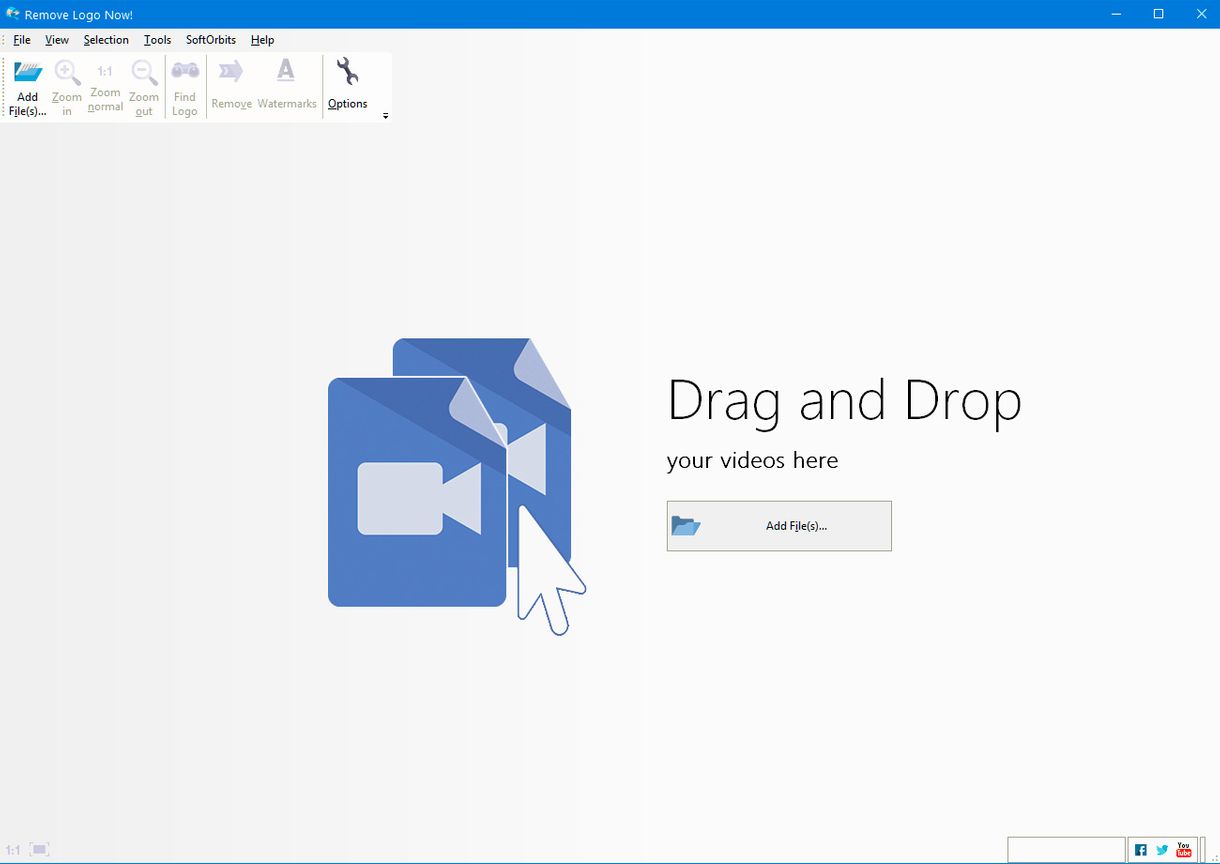The image size is (1220, 864).
Task: Open the YouTube link in status bar
Action: tap(1184, 850)
